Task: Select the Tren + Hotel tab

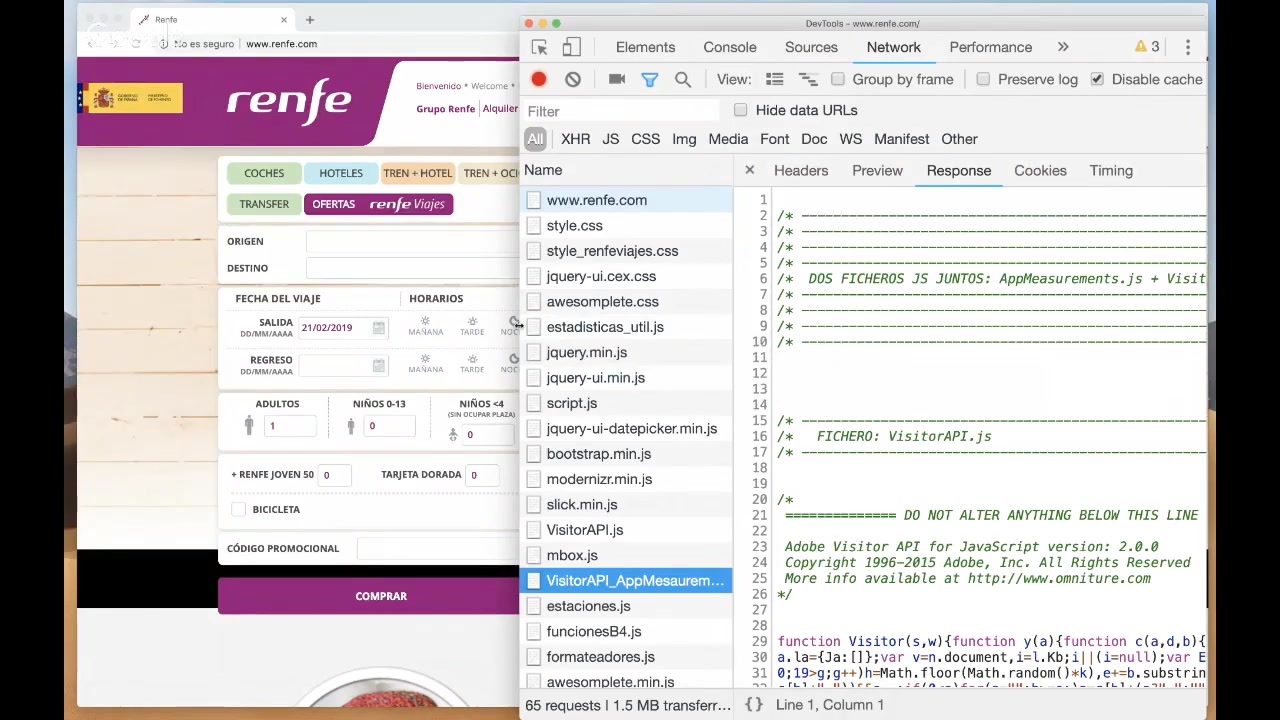Action: [418, 173]
